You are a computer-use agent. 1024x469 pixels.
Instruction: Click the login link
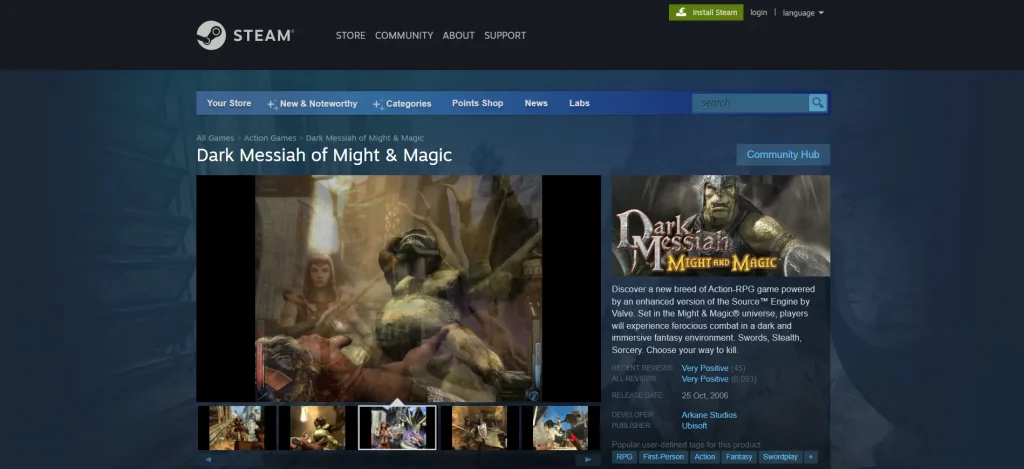pyautogui.click(x=758, y=12)
